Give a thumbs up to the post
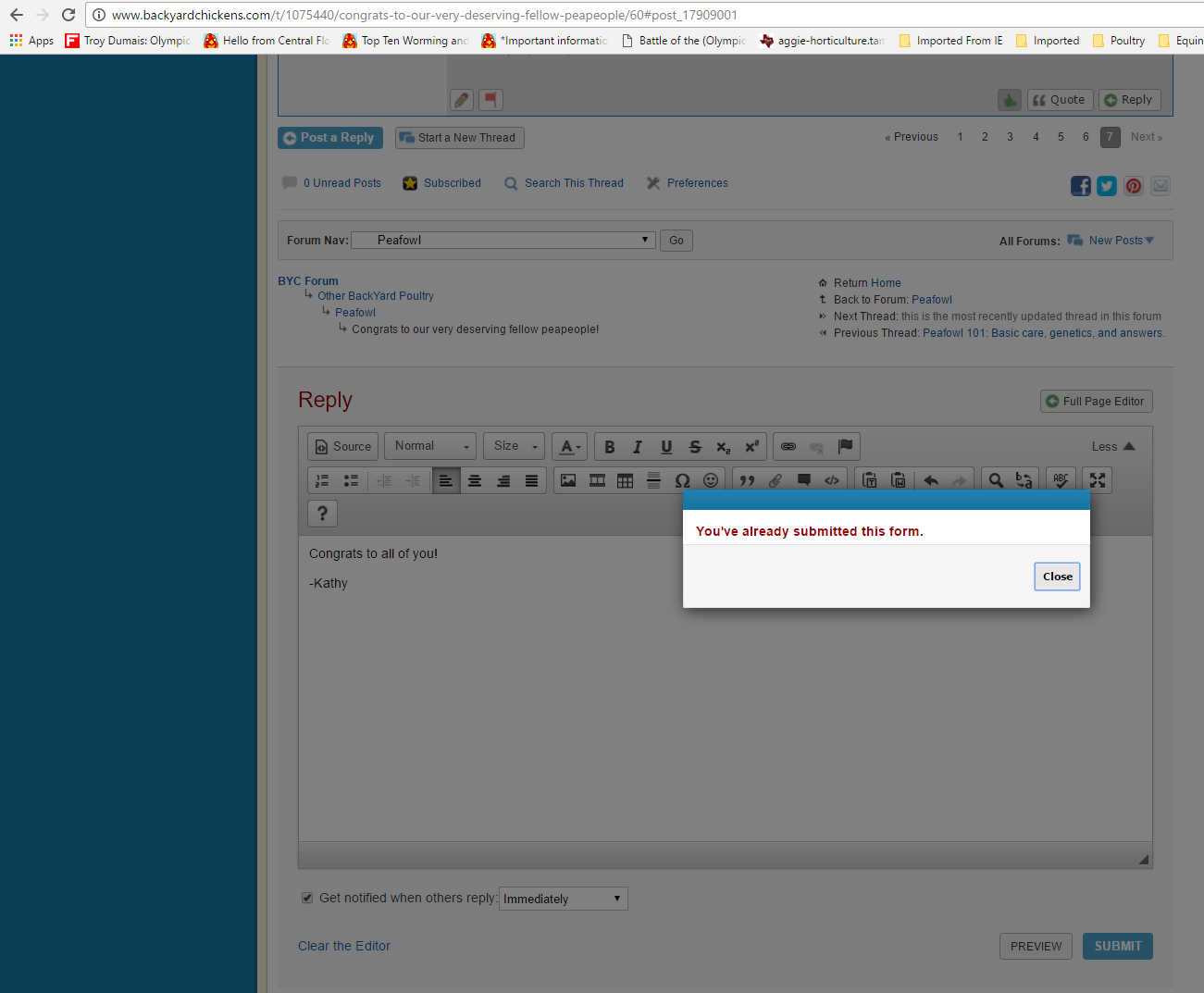Viewport: 1204px width, 993px height. coord(1009,100)
